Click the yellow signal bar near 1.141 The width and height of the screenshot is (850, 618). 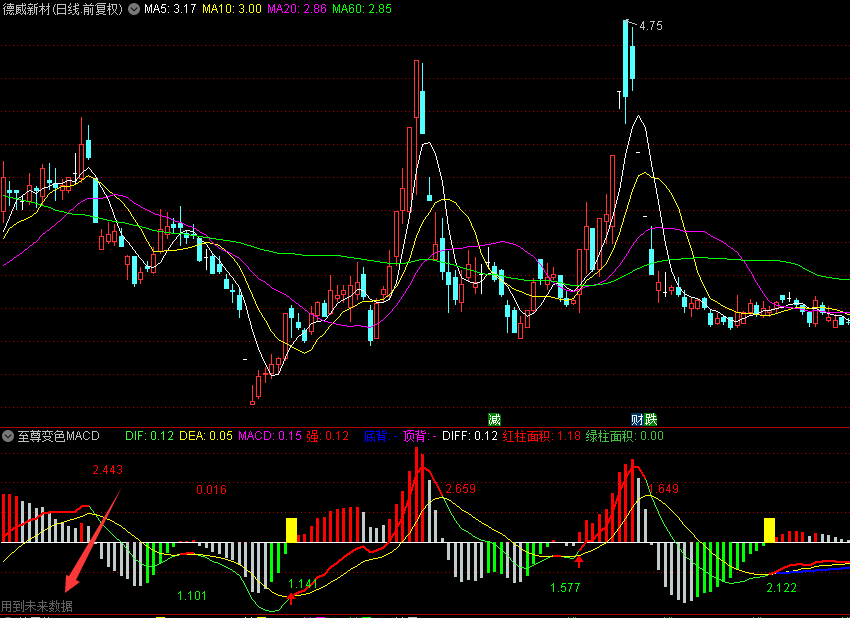292,530
